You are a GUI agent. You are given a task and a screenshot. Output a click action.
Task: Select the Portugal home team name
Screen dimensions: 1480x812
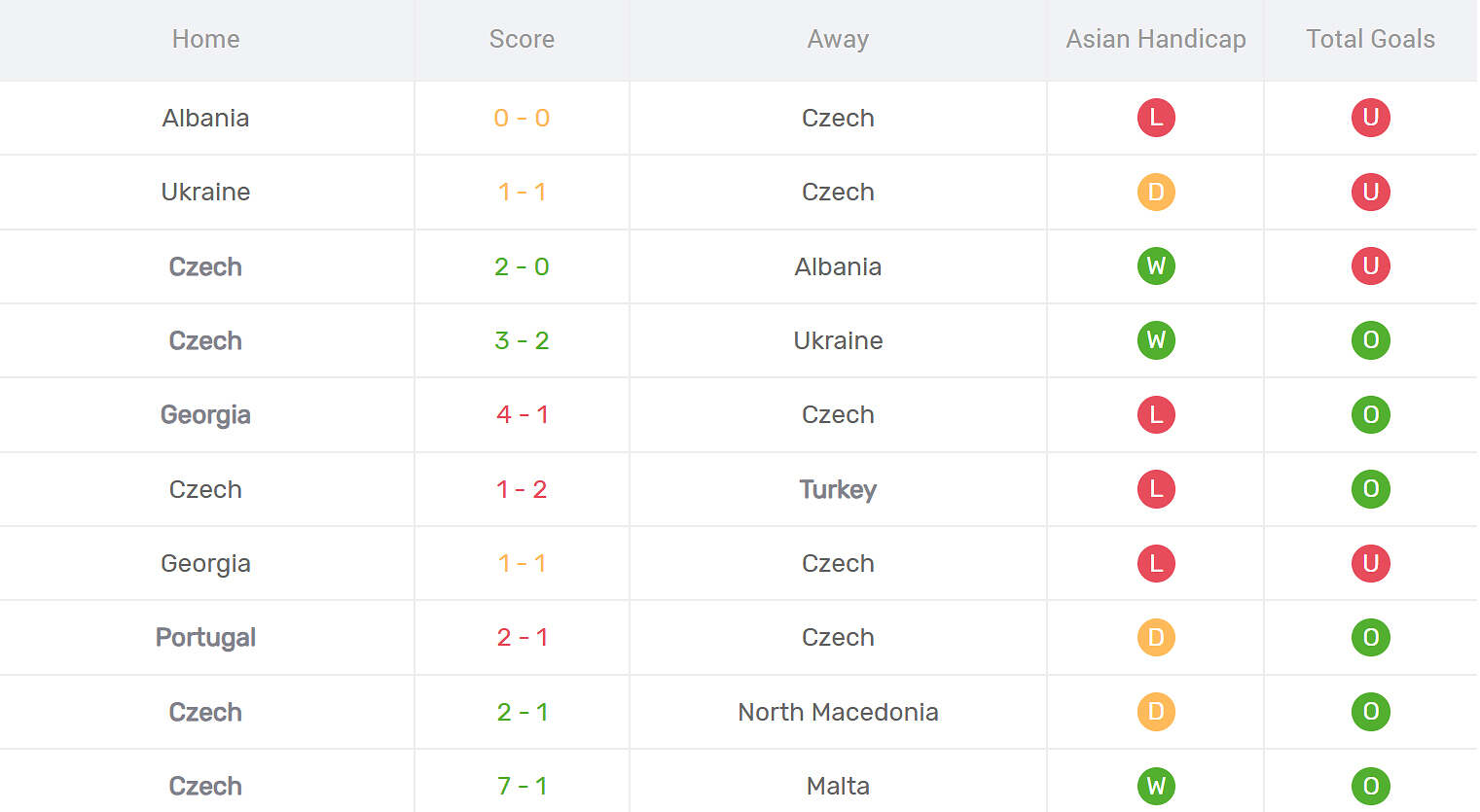pos(205,637)
